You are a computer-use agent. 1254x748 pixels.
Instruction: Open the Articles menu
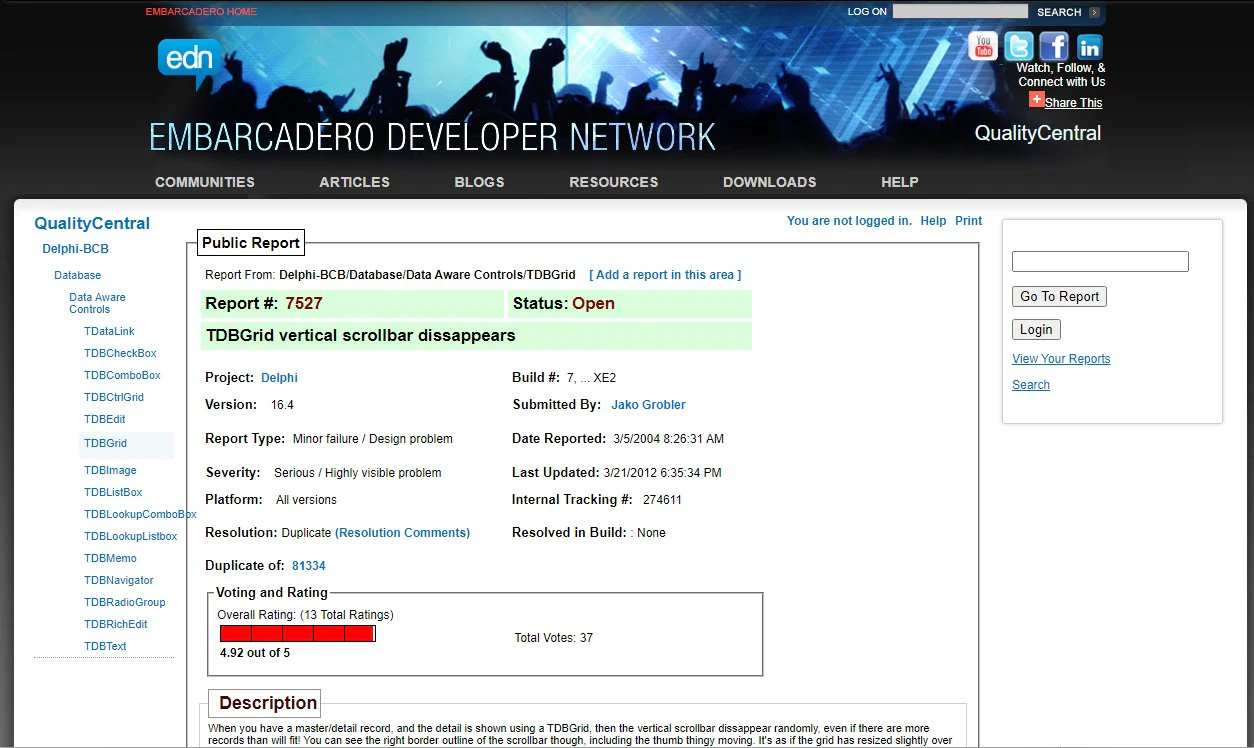coord(354,182)
